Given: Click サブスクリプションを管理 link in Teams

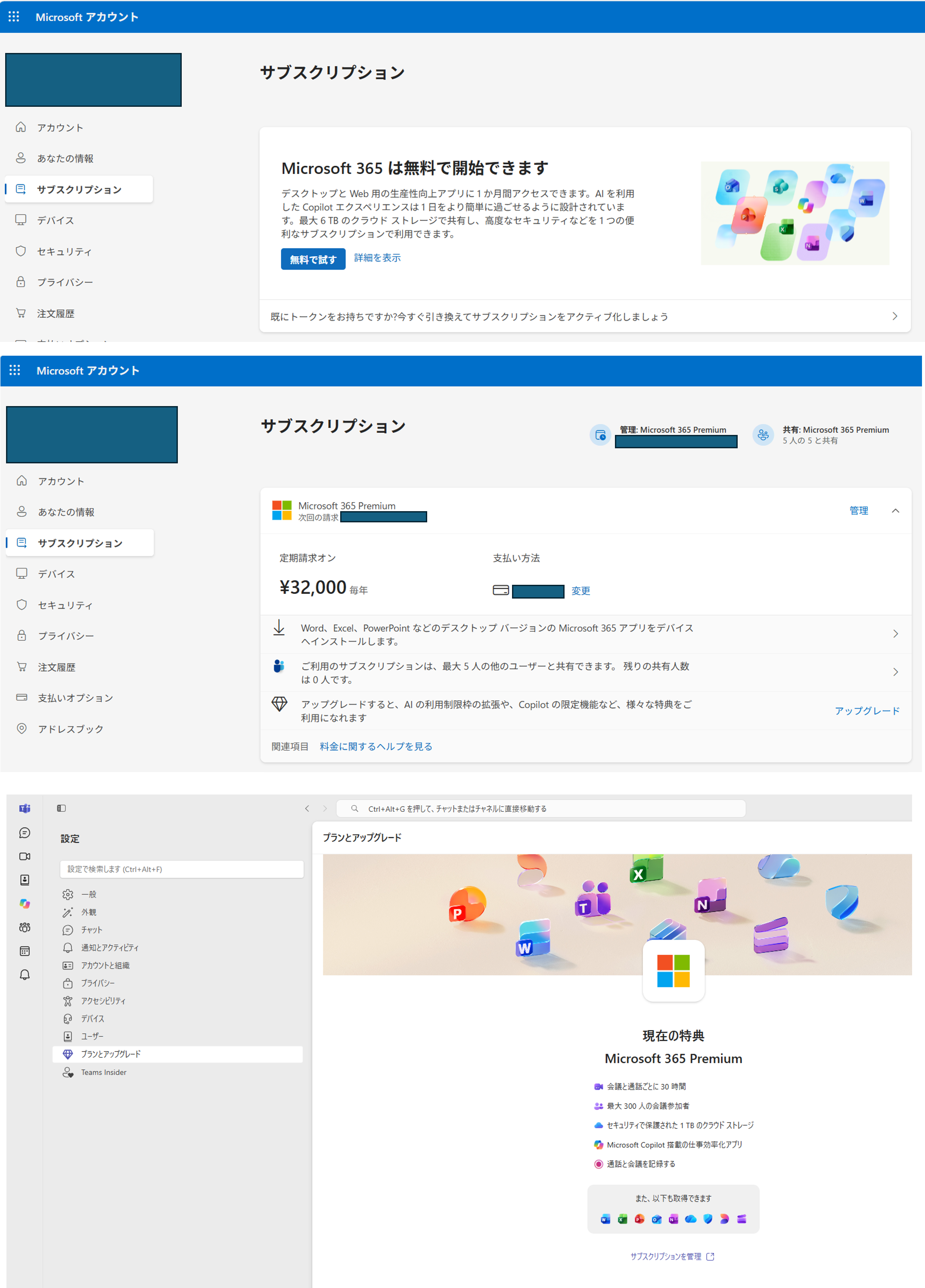Looking at the screenshot, I should [672, 1256].
